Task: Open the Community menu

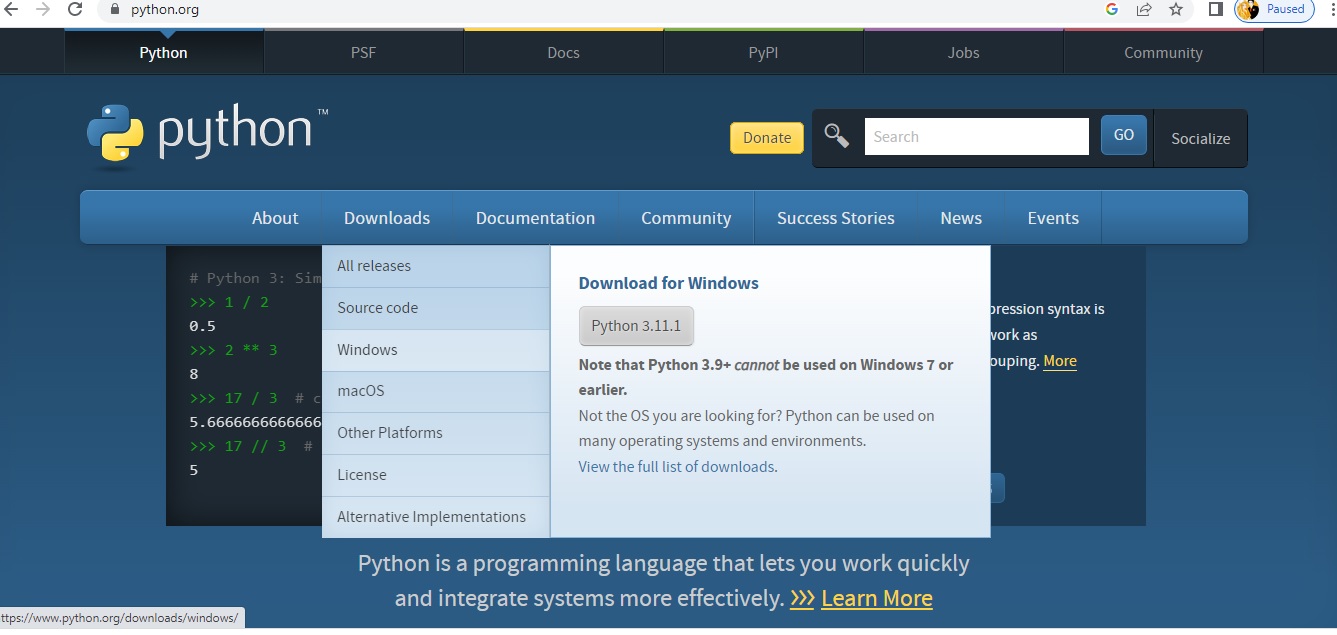Action: pyautogui.click(x=686, y=217)
